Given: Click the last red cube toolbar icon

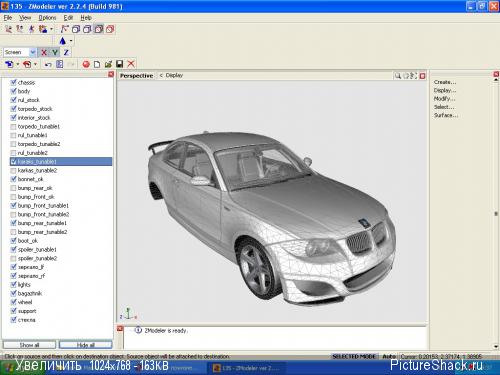Looking at the screenshot, I should pyautogui.click(x=110, y=29).
